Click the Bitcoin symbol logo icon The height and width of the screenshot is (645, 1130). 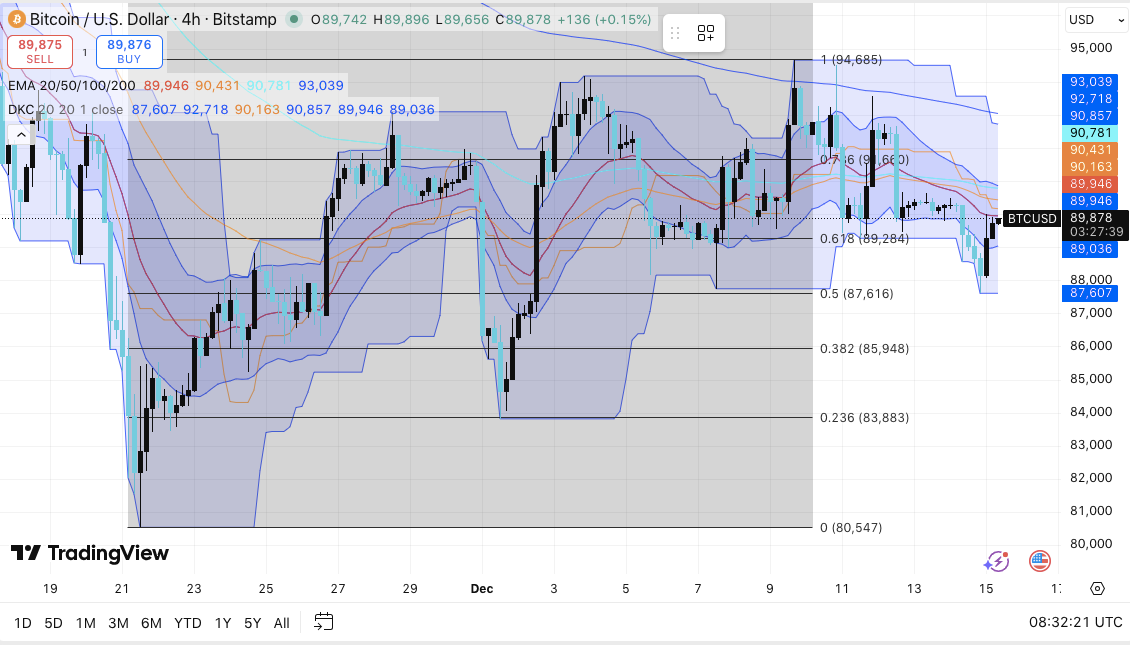tap(16, 19)
